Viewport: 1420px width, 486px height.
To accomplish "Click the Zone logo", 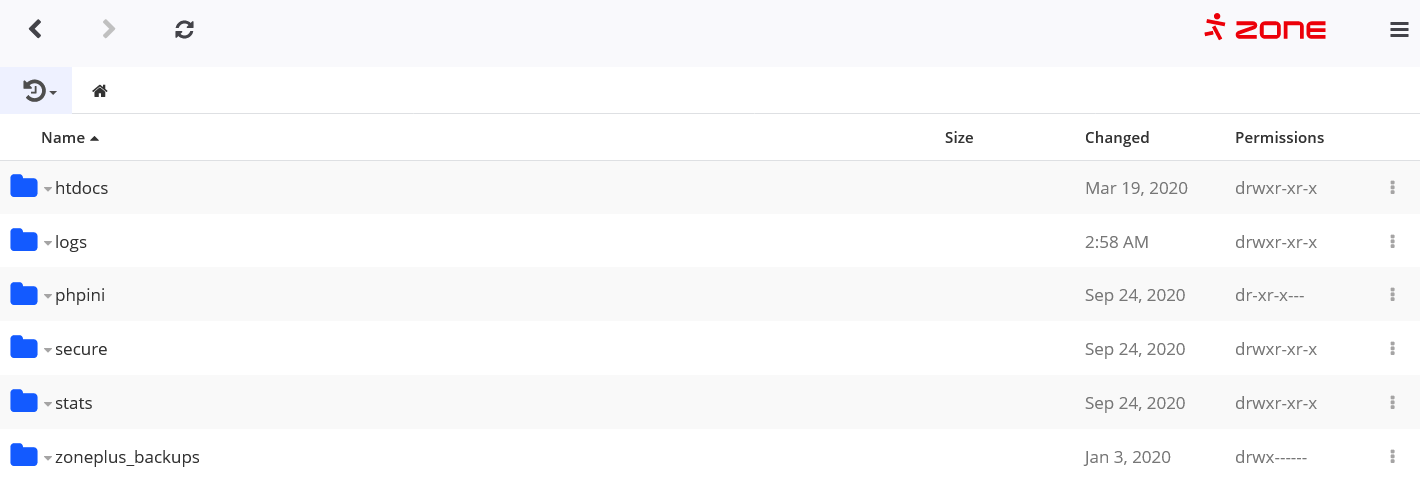I will pyautogui.click(x=1265, y=28).
